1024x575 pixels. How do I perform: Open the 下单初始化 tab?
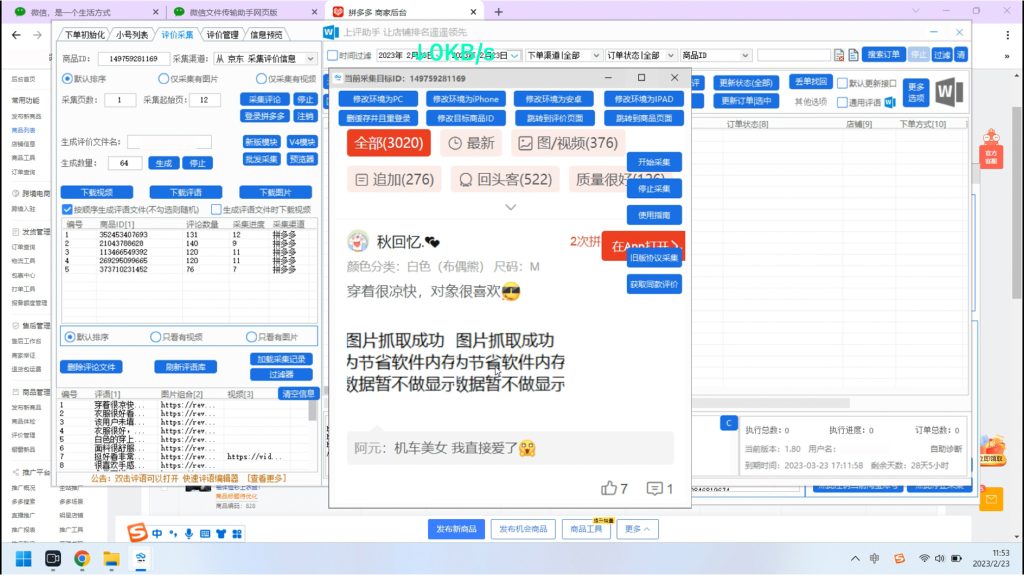pos(84,35)
